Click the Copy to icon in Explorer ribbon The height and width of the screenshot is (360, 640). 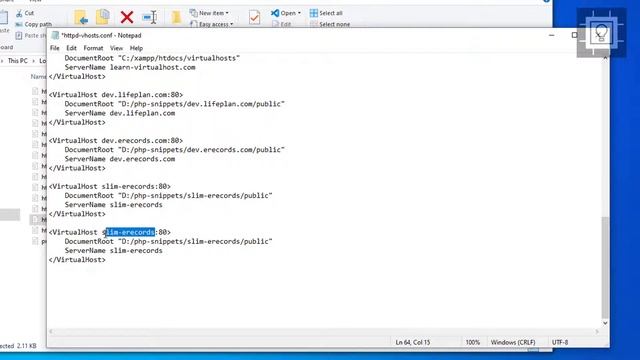pos(103,17)
